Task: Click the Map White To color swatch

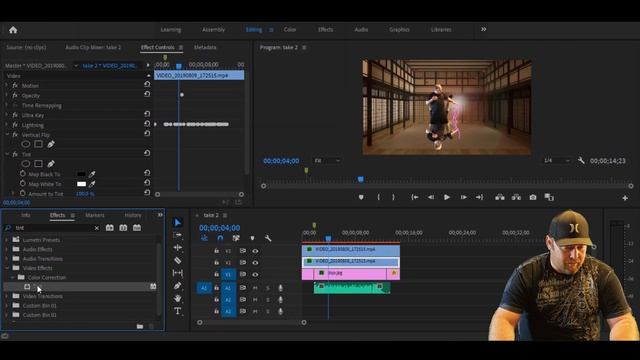Action: (82, 184)
